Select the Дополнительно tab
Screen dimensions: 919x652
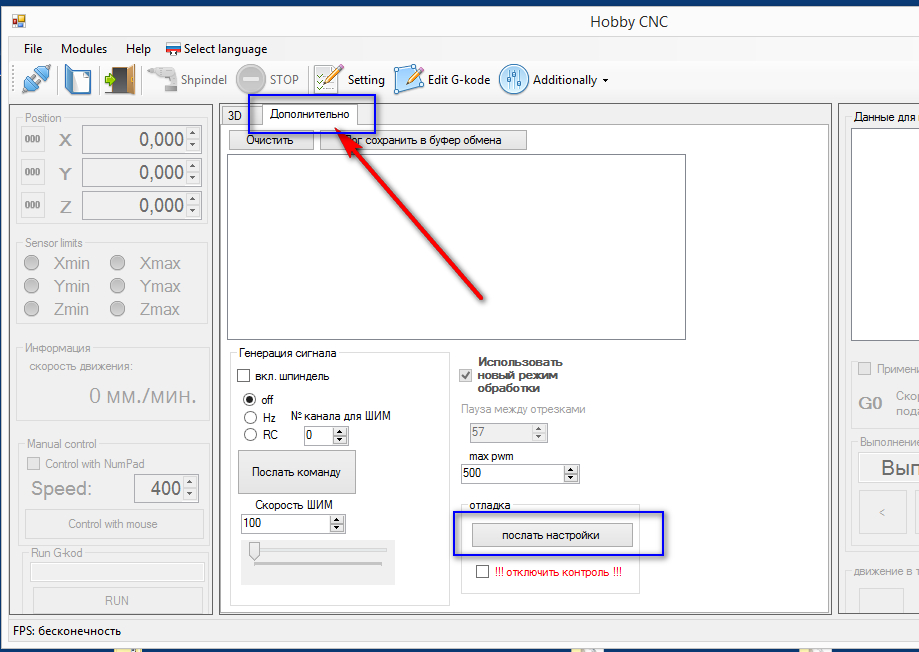click(309, 114)
